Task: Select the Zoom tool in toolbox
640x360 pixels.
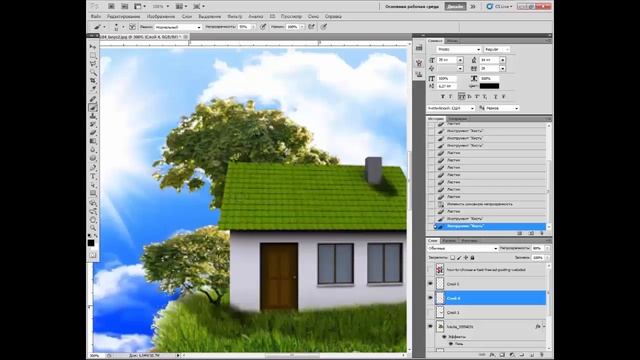Action: (93, 228)
